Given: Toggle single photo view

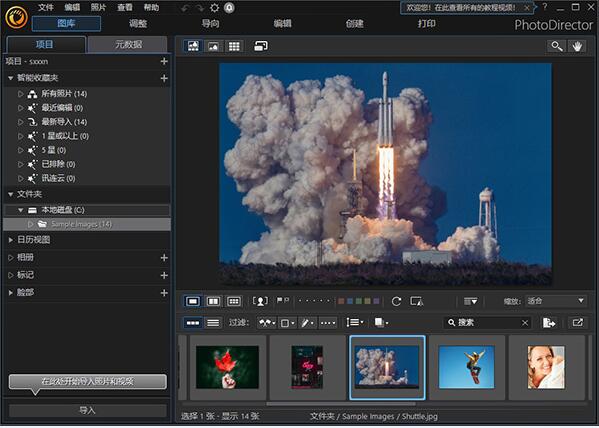Looking at the screenshot, I should click(x=193, y=301).
